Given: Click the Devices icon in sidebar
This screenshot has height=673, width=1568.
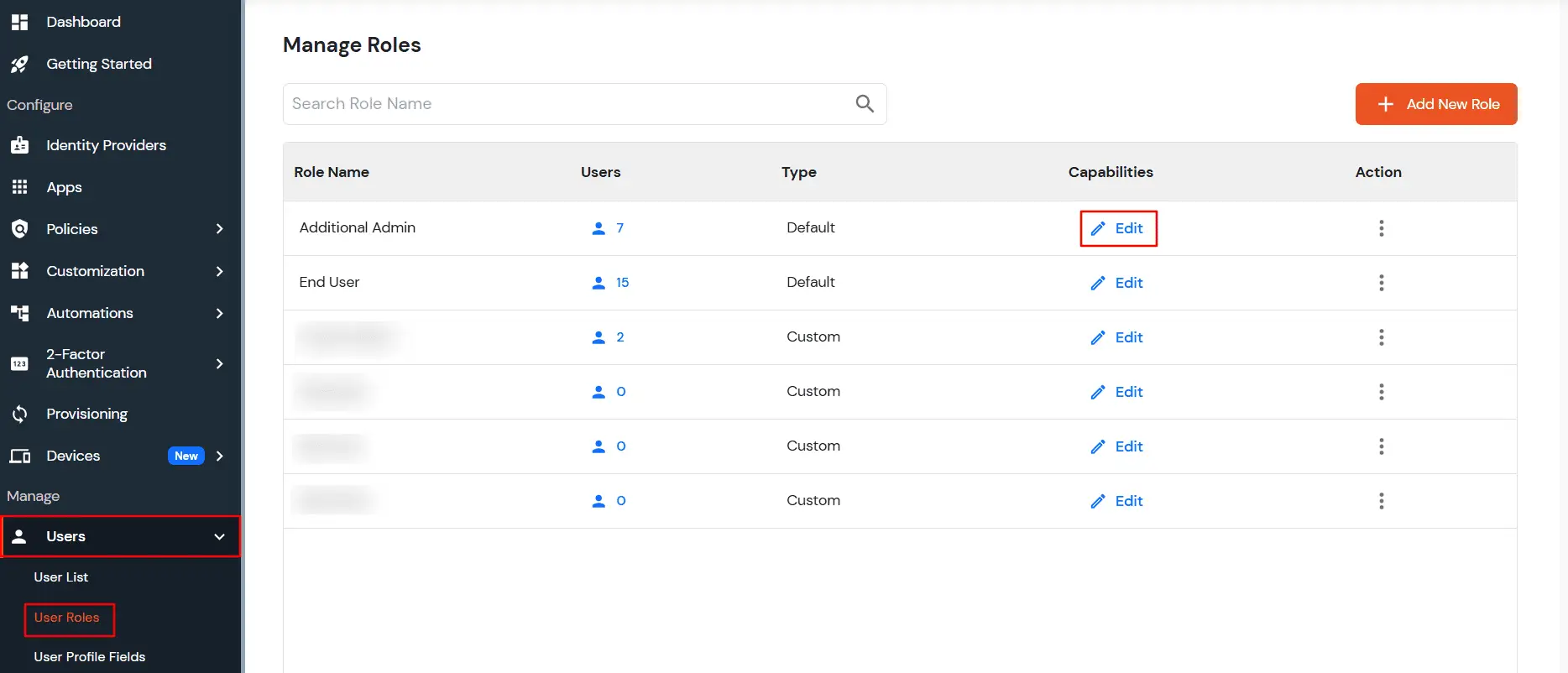Looking at the screenshot, I should point(20,456).
